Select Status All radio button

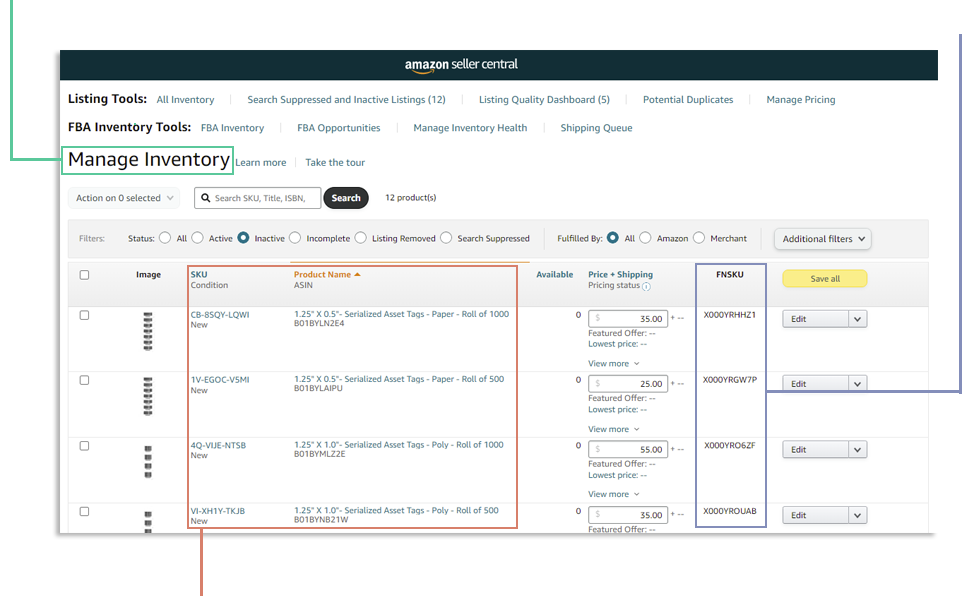164,238
